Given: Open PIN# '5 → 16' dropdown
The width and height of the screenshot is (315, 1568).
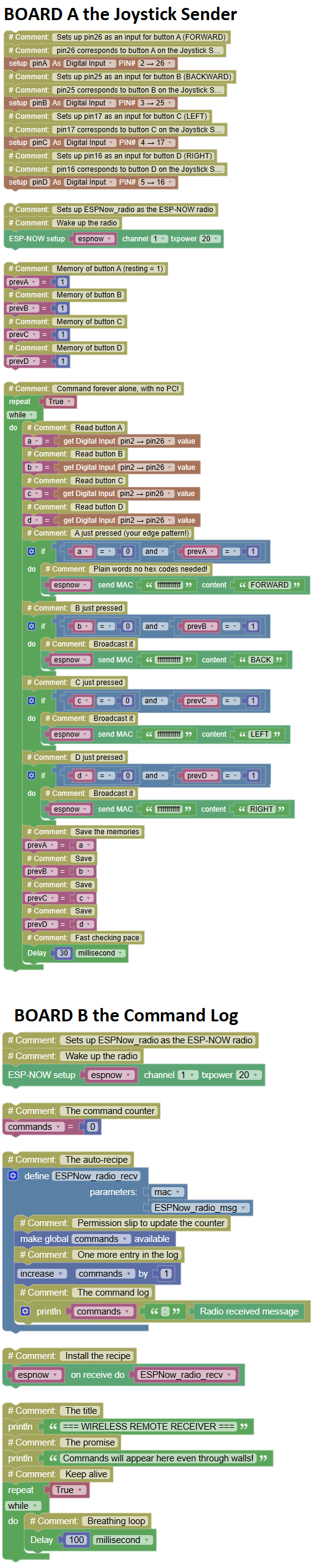Looking at the screenshot, I should tap(157, 182).
